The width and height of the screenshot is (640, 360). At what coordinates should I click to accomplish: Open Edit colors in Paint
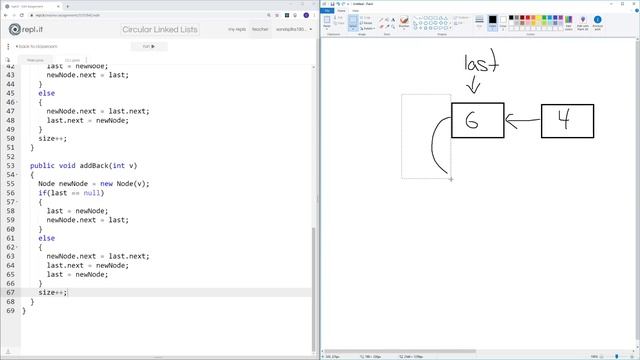point(569,22)
